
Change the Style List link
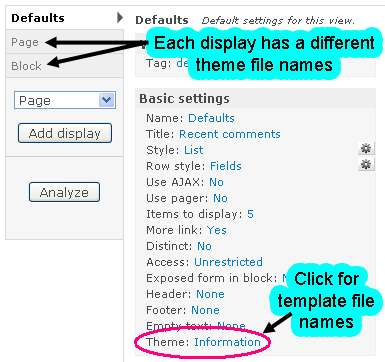[x=194, y=150]
